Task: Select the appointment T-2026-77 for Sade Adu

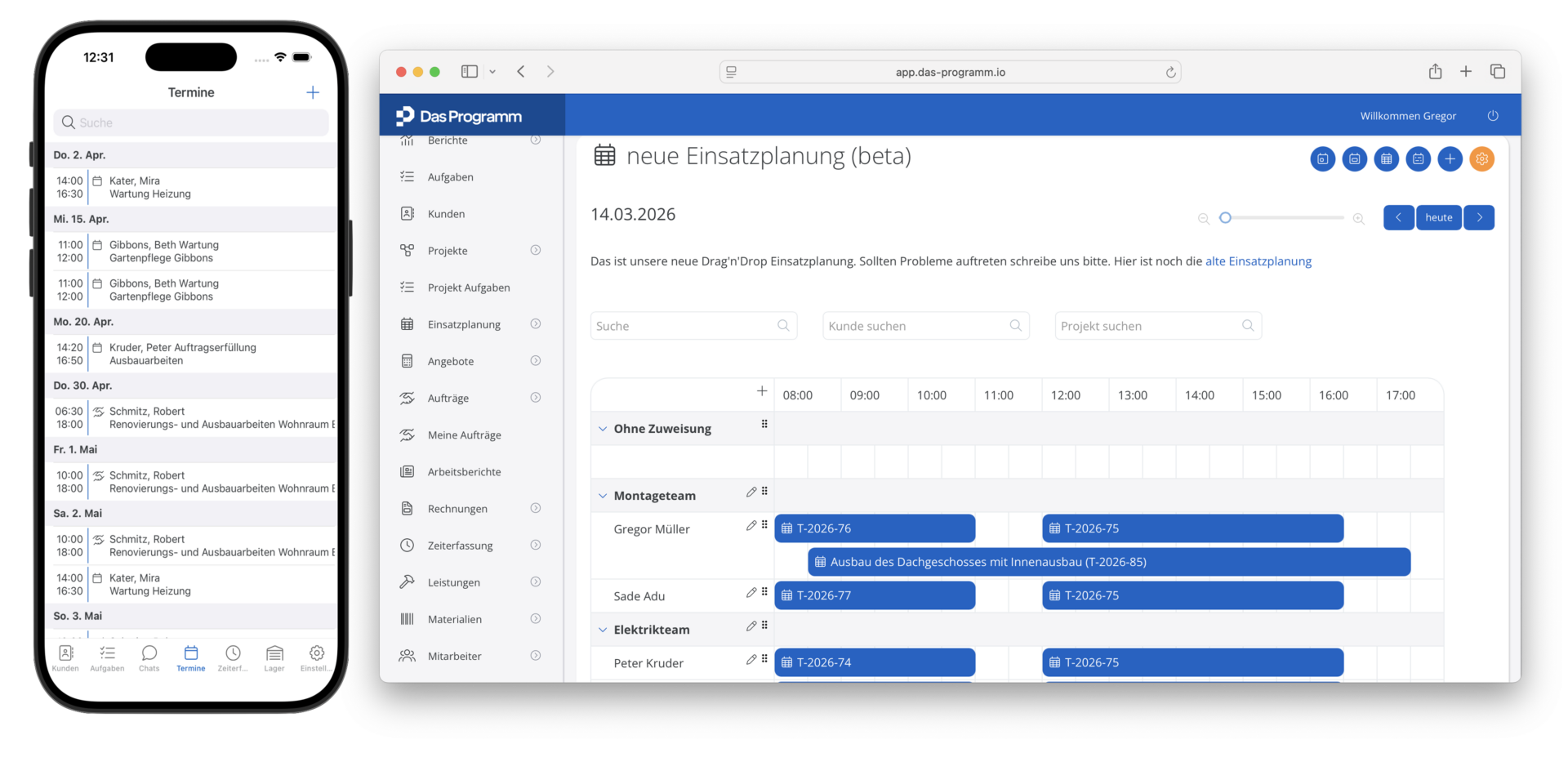Action: (x=874, y=595)
